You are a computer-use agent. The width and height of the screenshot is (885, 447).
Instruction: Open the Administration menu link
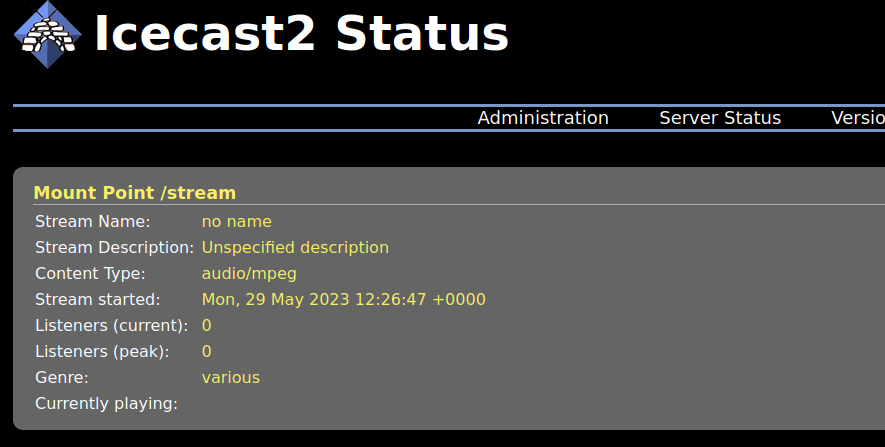(543, 118)
